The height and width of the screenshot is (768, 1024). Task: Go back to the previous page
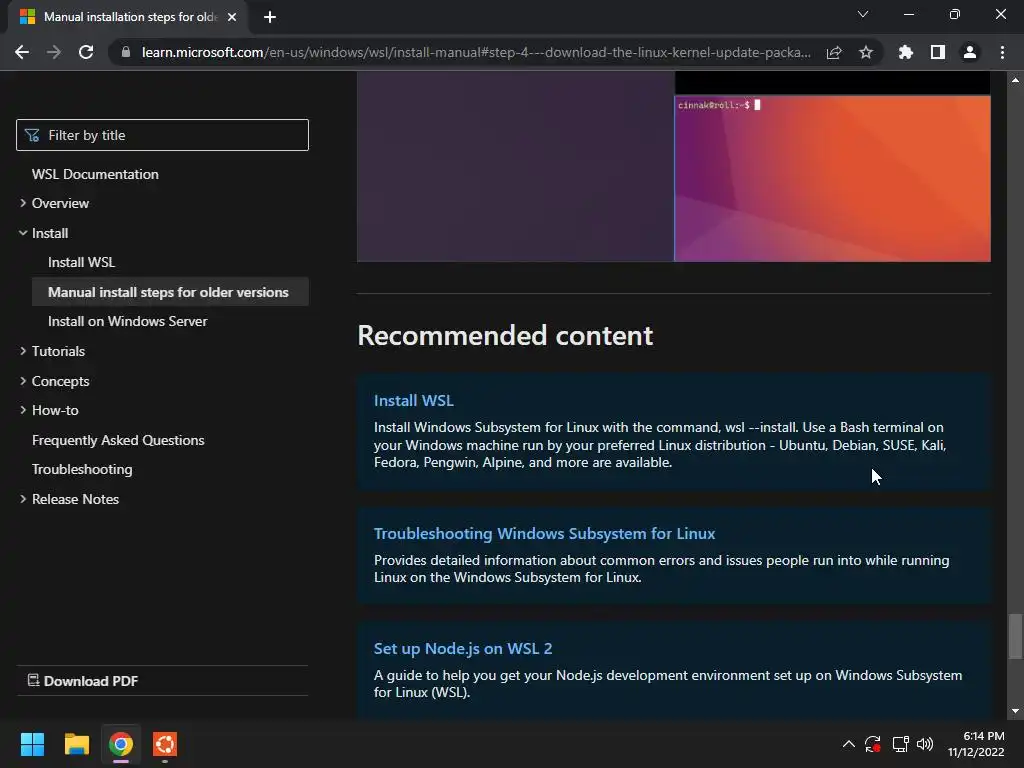pos(22,52)
